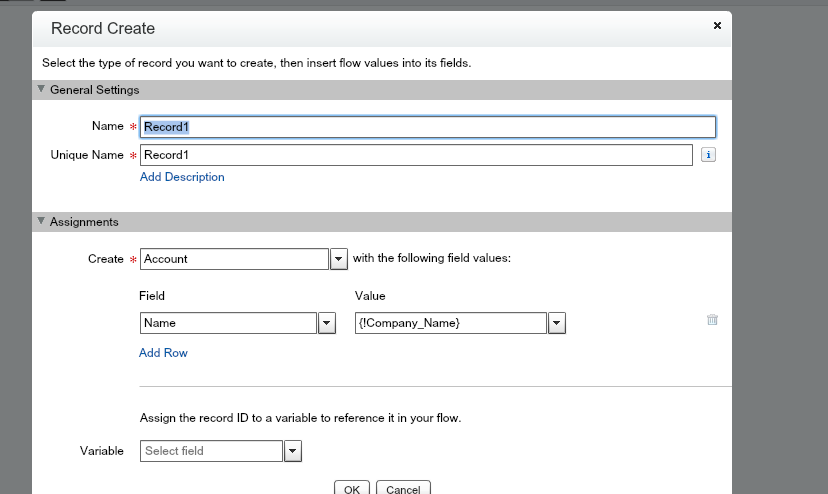Close the Record Create dialog
Image resolution: width=828 pixels, height=494 pixels.
point(717,26)
